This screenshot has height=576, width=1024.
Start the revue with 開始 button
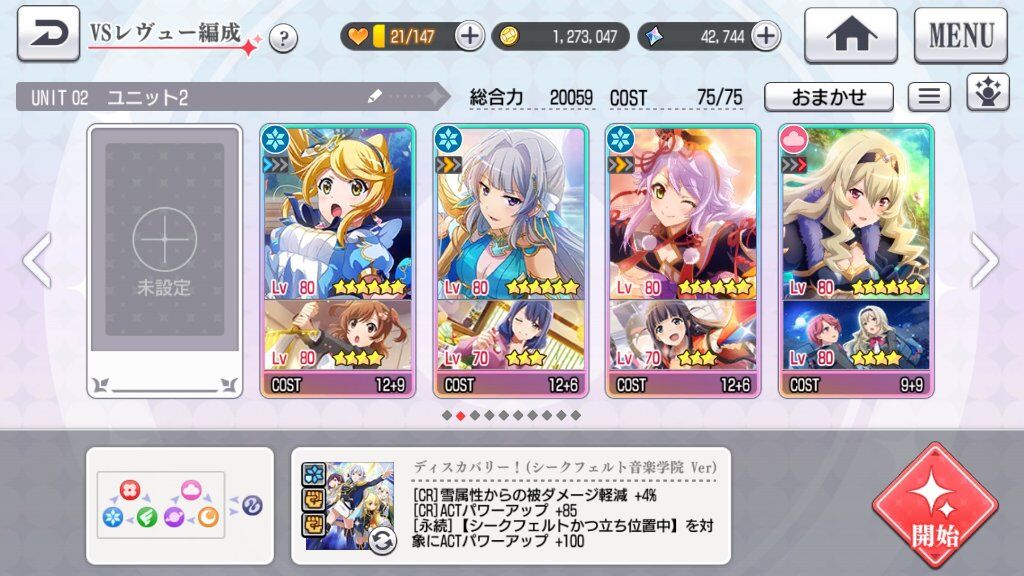click(x=935, y=506)
